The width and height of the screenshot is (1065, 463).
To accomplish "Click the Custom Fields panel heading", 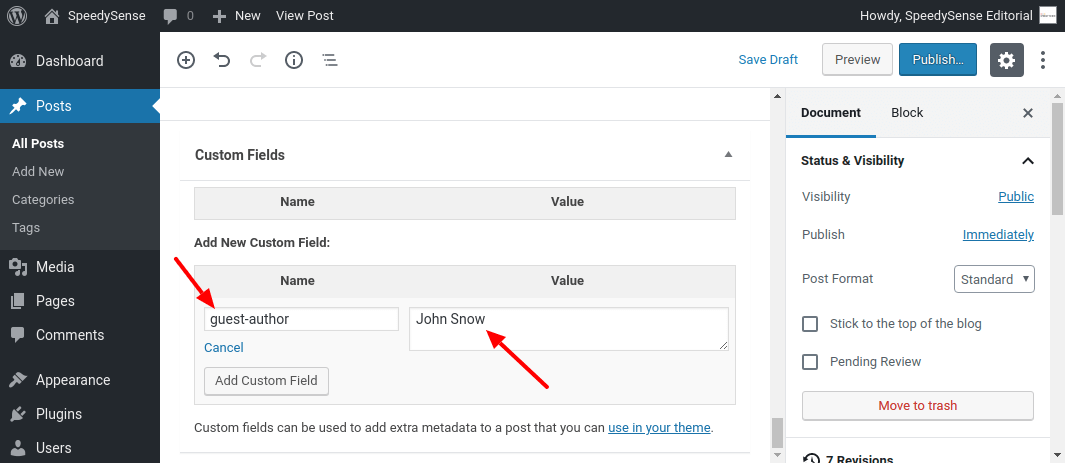I will pos(240,155).
